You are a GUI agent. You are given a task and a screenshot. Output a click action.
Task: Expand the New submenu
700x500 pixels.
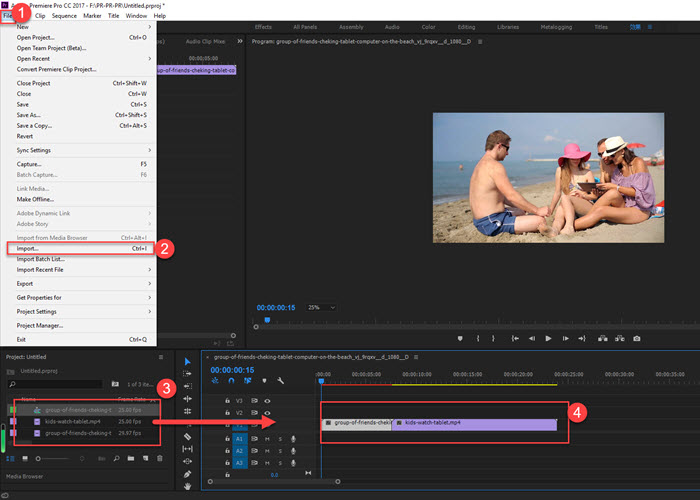click(x=80, y=27)
